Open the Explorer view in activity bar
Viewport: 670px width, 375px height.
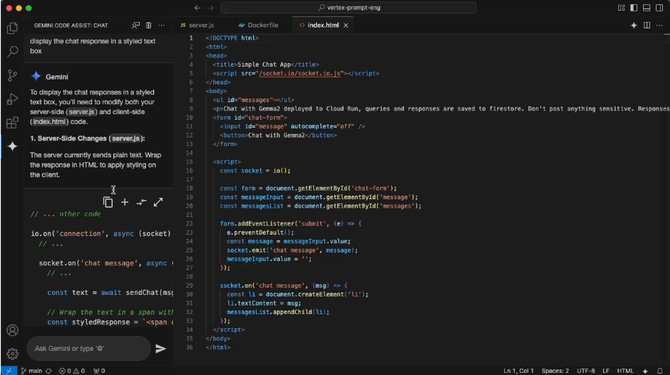click(x=12, y=28)
